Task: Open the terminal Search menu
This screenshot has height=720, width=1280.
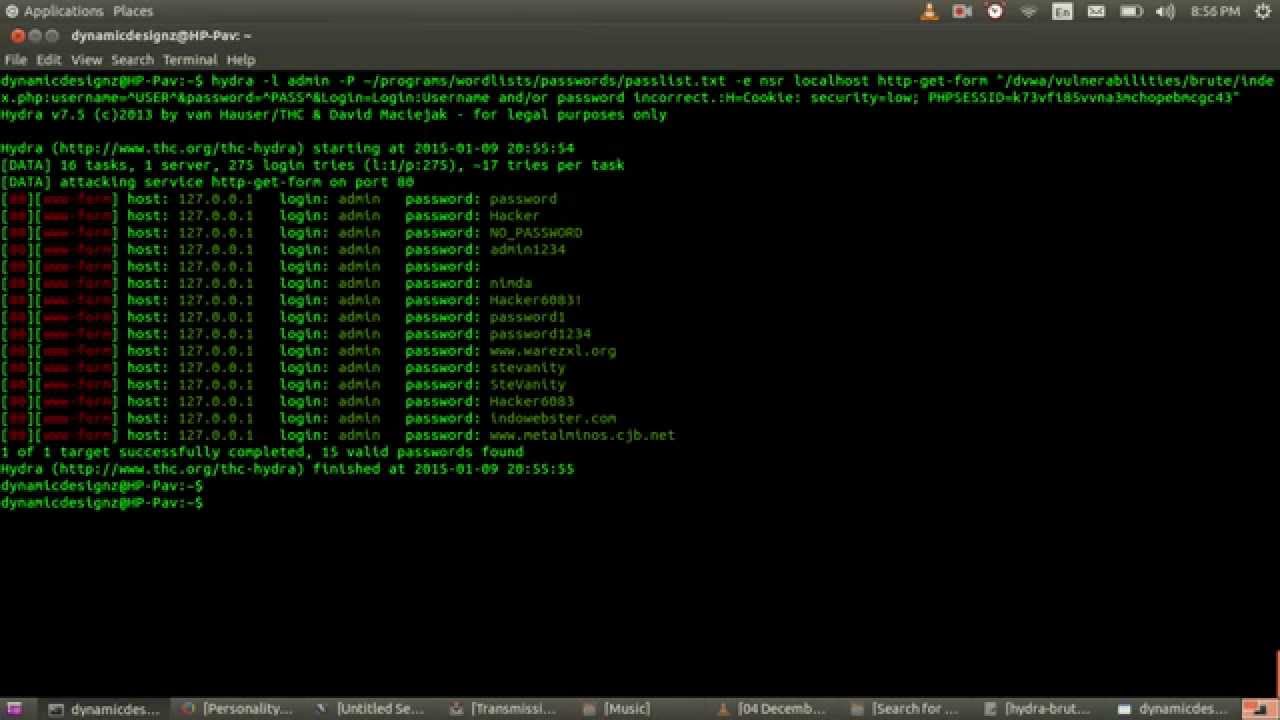Action: click(x=132, y=60)
